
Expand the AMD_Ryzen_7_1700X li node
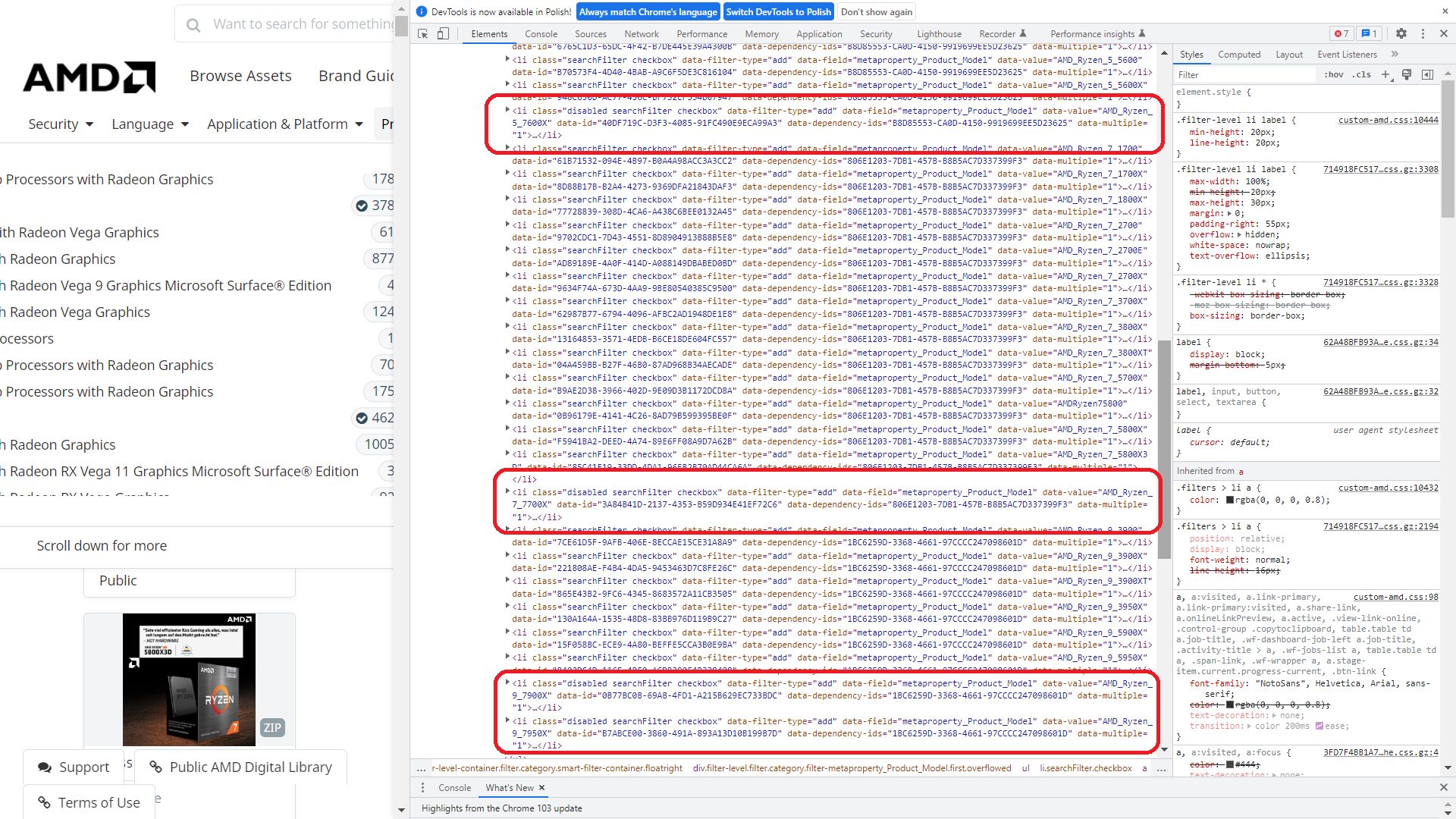coord(507,173)
